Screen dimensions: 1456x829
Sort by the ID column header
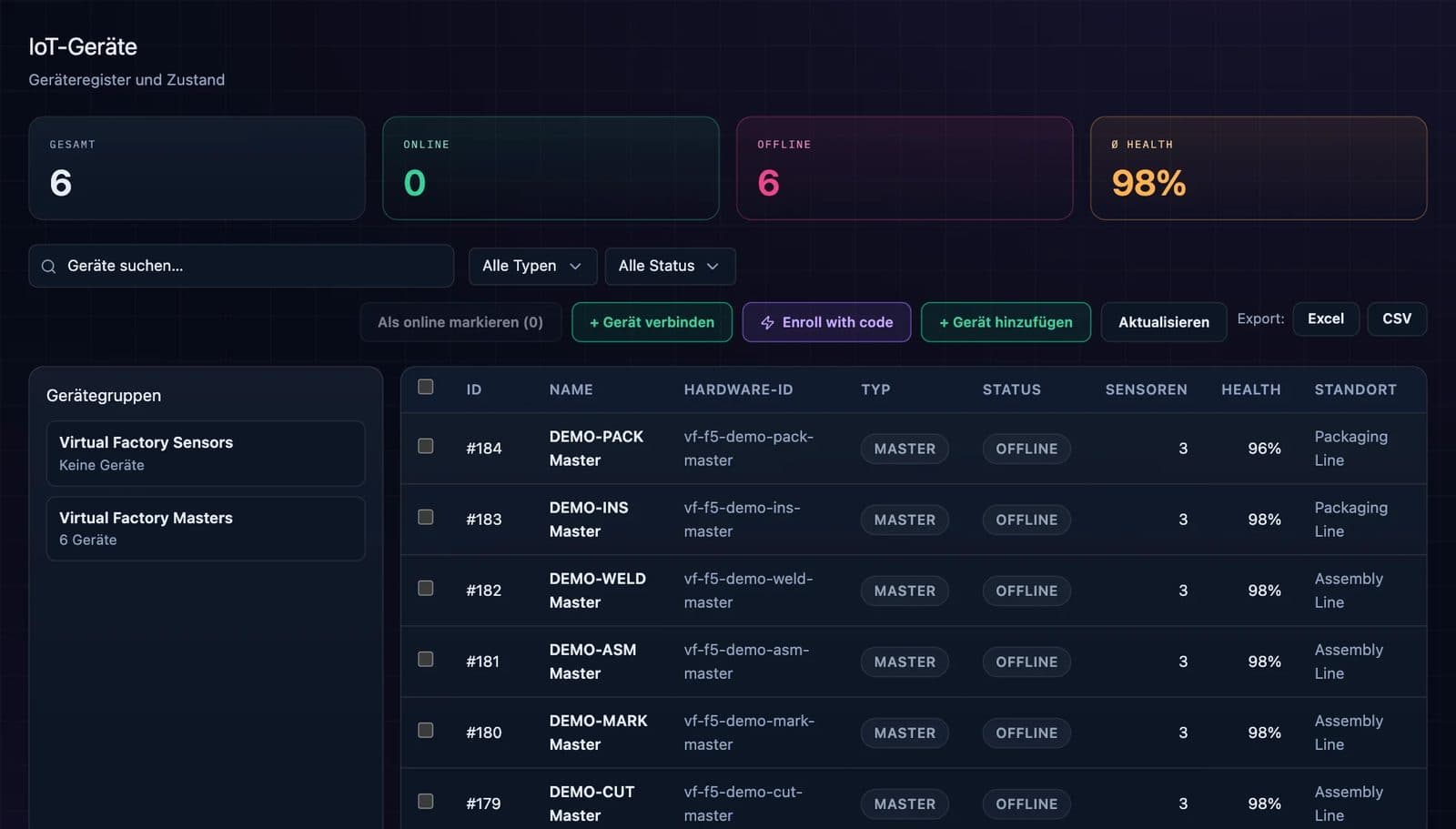pyautogui.click(x=473, y=389)
